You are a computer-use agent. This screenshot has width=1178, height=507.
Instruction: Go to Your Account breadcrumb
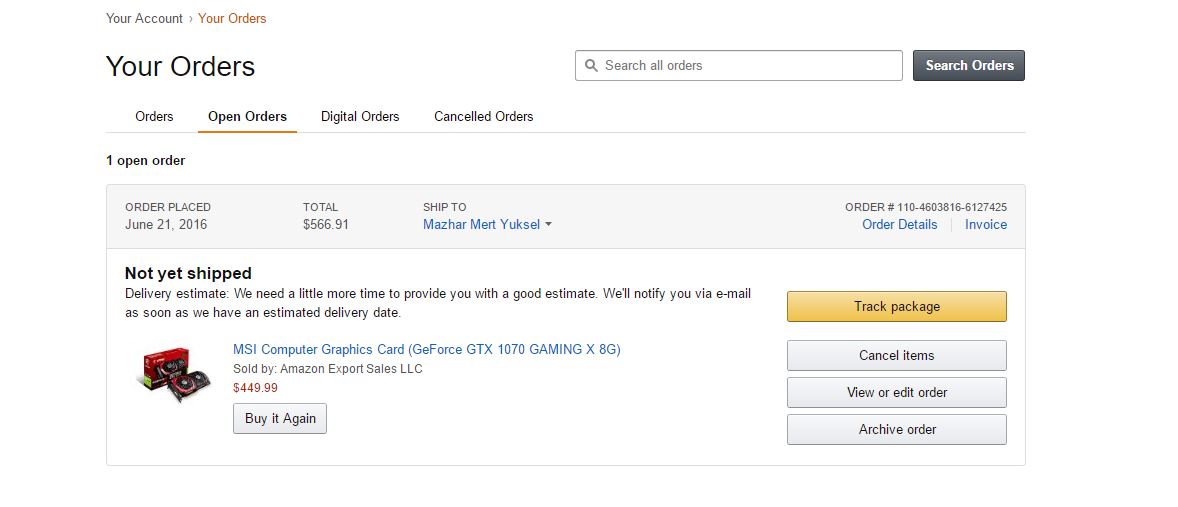coord(144,18)
